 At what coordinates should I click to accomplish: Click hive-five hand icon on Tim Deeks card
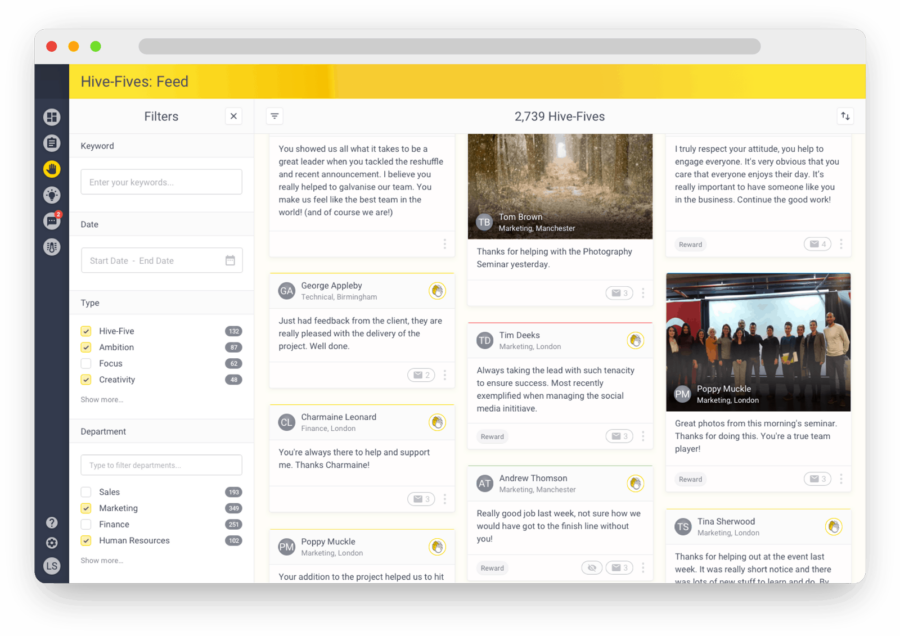[x=635, y=340]
